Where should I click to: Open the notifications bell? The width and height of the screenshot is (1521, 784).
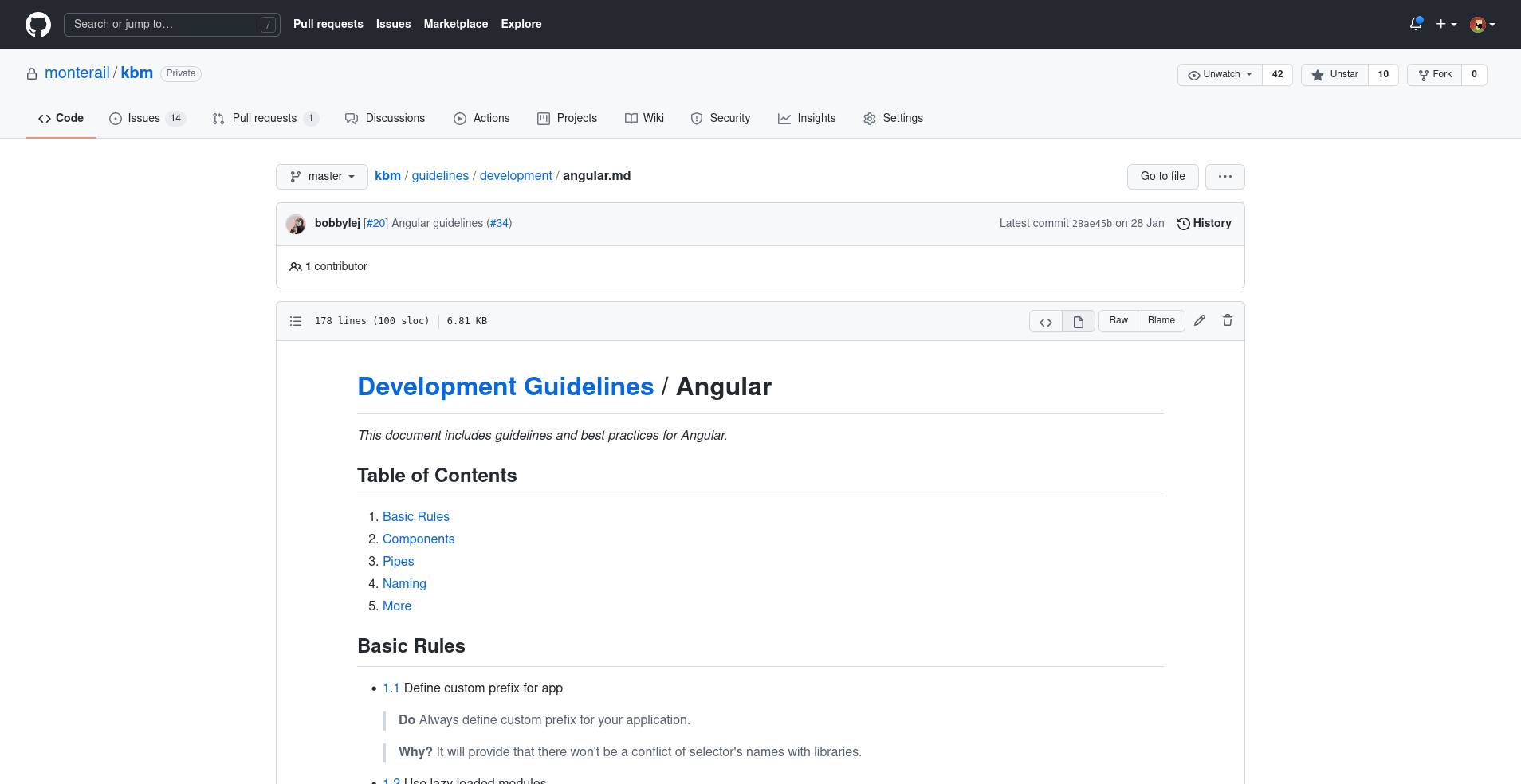click(x=1416, y=25)
